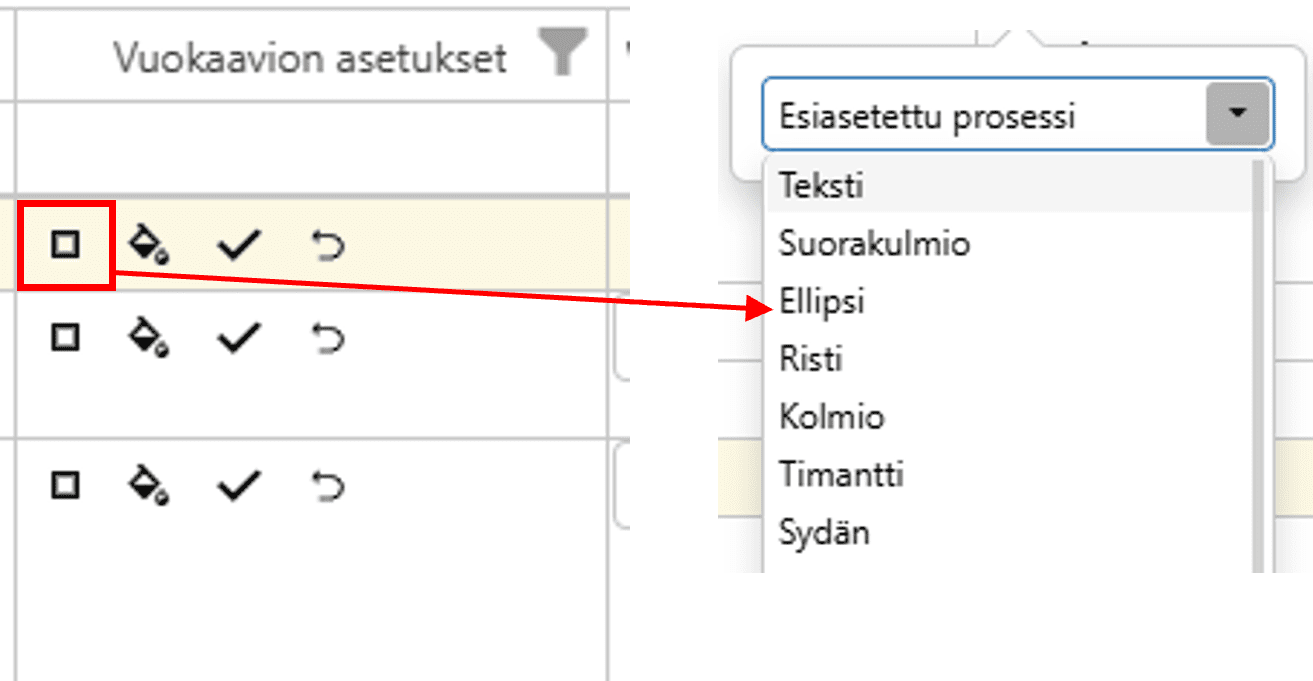Select Teksti from the shape list

coord(822,186)
